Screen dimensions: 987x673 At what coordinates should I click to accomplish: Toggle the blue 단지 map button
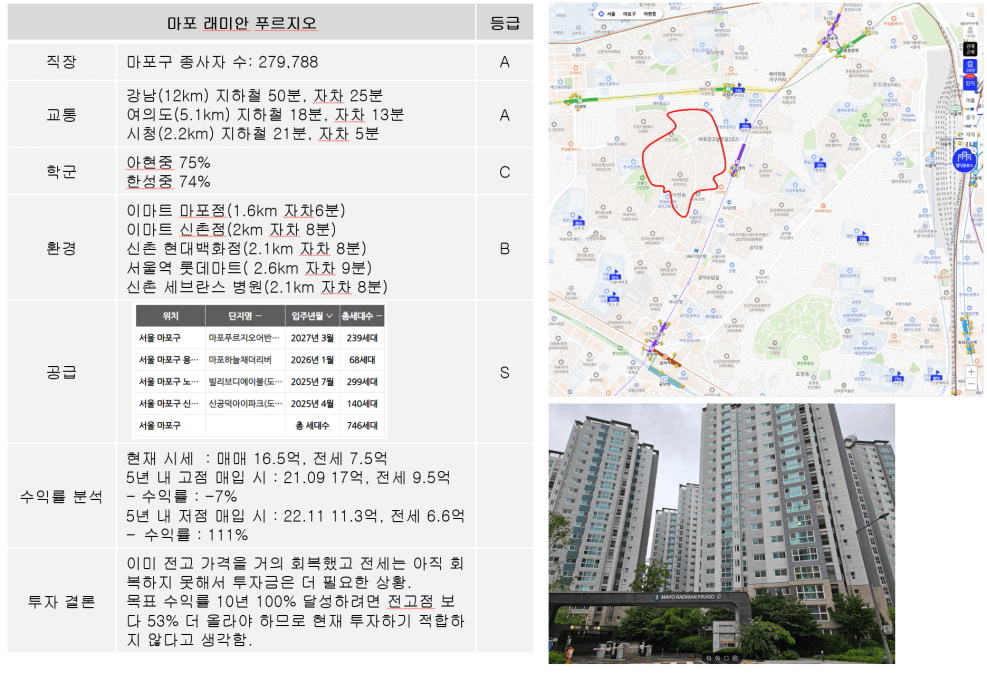(x=970, y=83)
